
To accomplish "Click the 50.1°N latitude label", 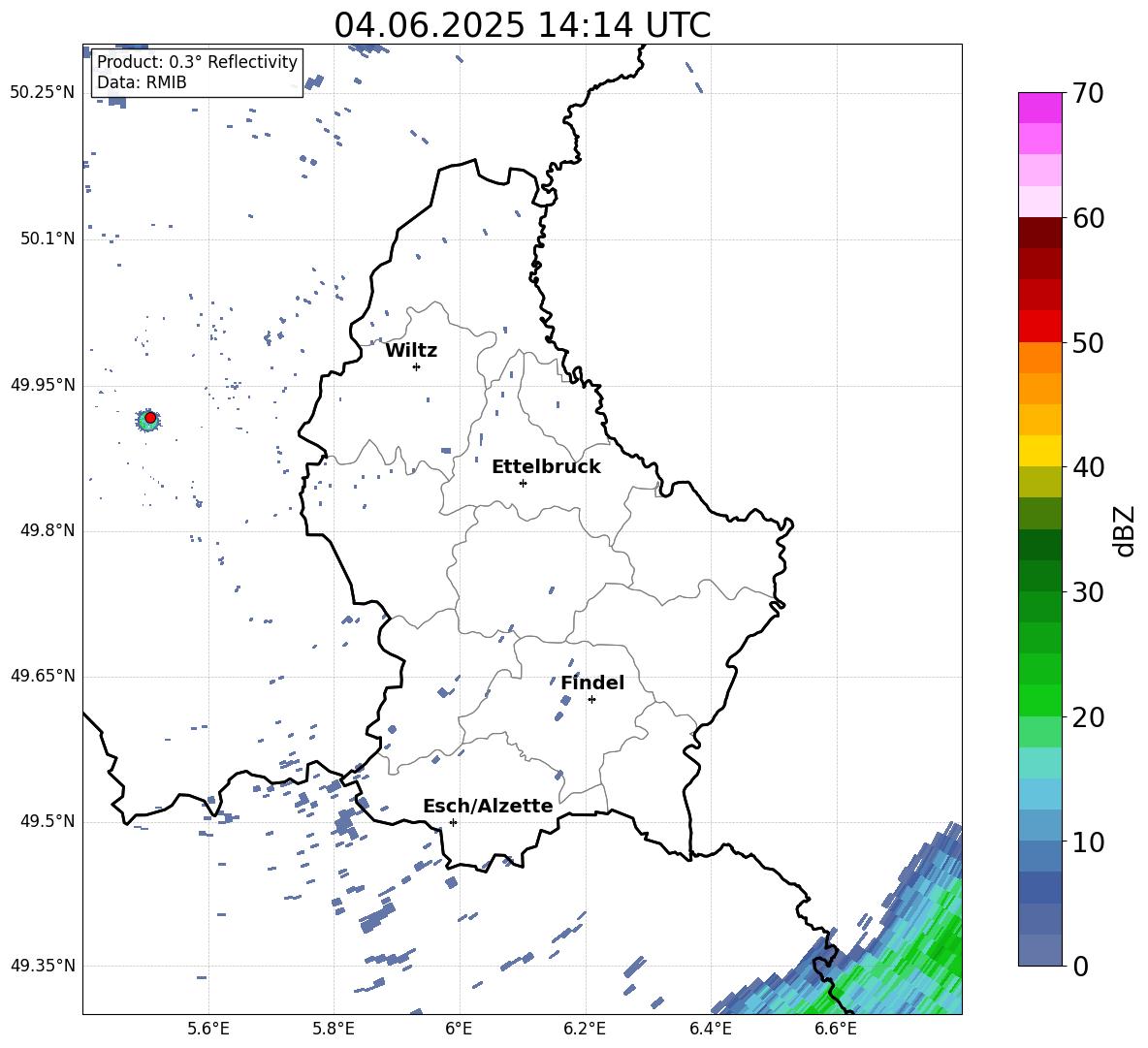I will click(48, 239).
